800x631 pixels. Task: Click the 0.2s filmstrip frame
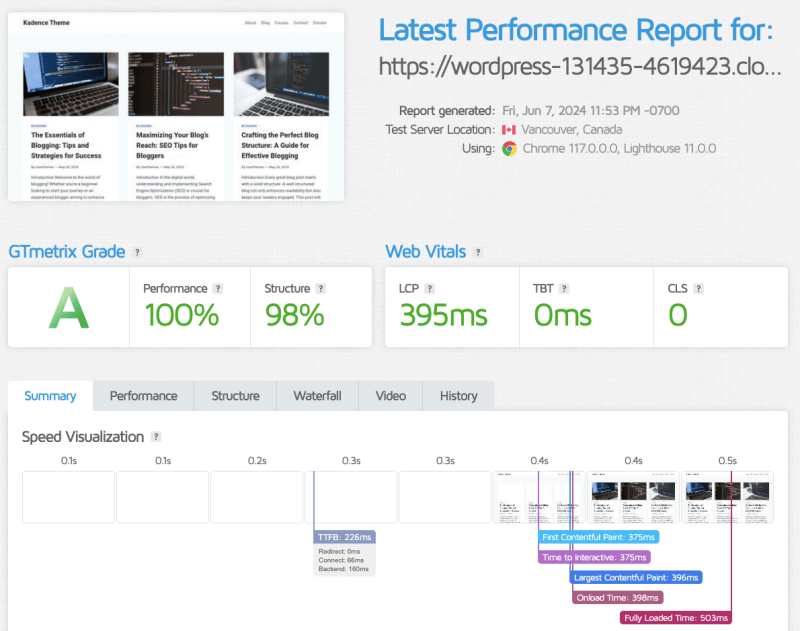pyautogui.click(x=257, y=497)
